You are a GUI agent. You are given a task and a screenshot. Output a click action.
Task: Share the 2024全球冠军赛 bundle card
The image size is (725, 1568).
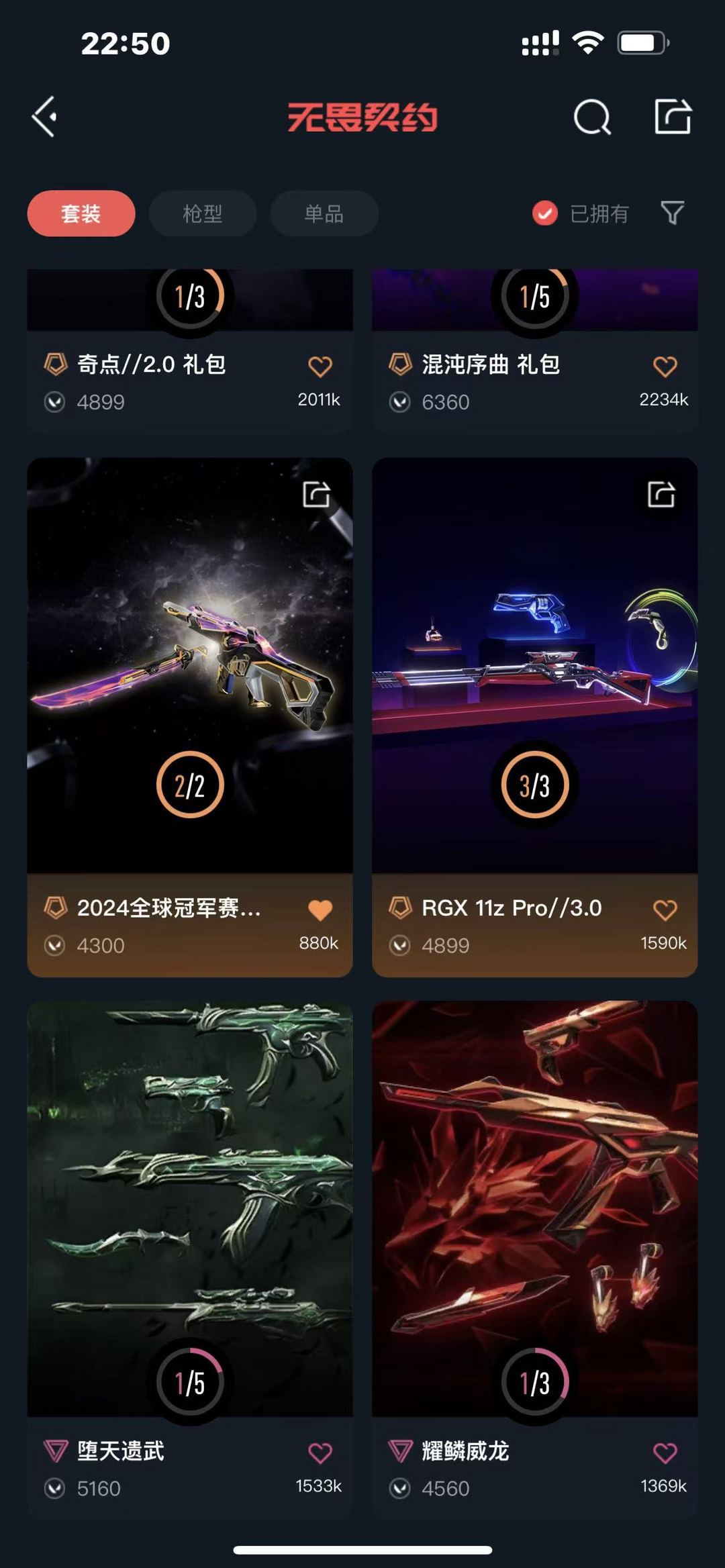click(316, 494)
